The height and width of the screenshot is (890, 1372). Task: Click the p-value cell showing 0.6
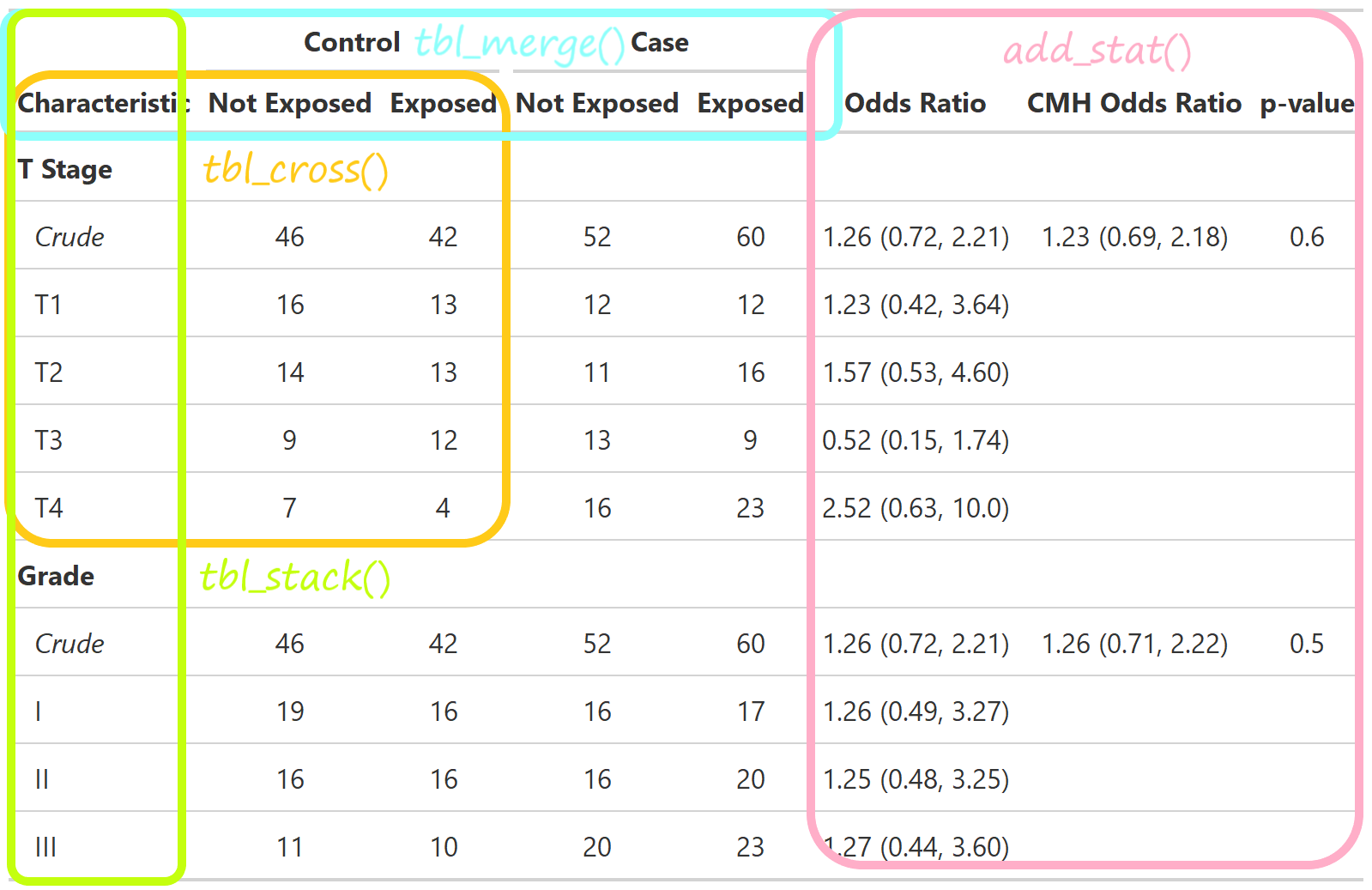click(x=1306, y=237)
